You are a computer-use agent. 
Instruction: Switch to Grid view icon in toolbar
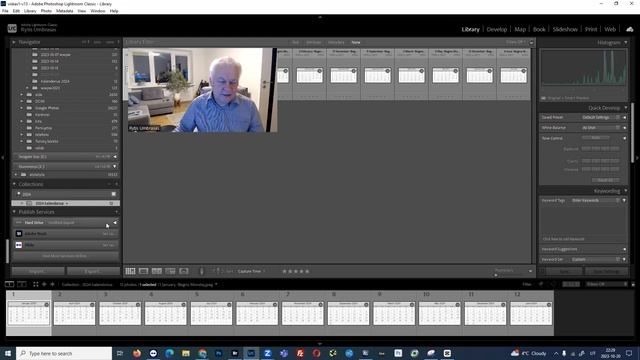pos(130,271)
